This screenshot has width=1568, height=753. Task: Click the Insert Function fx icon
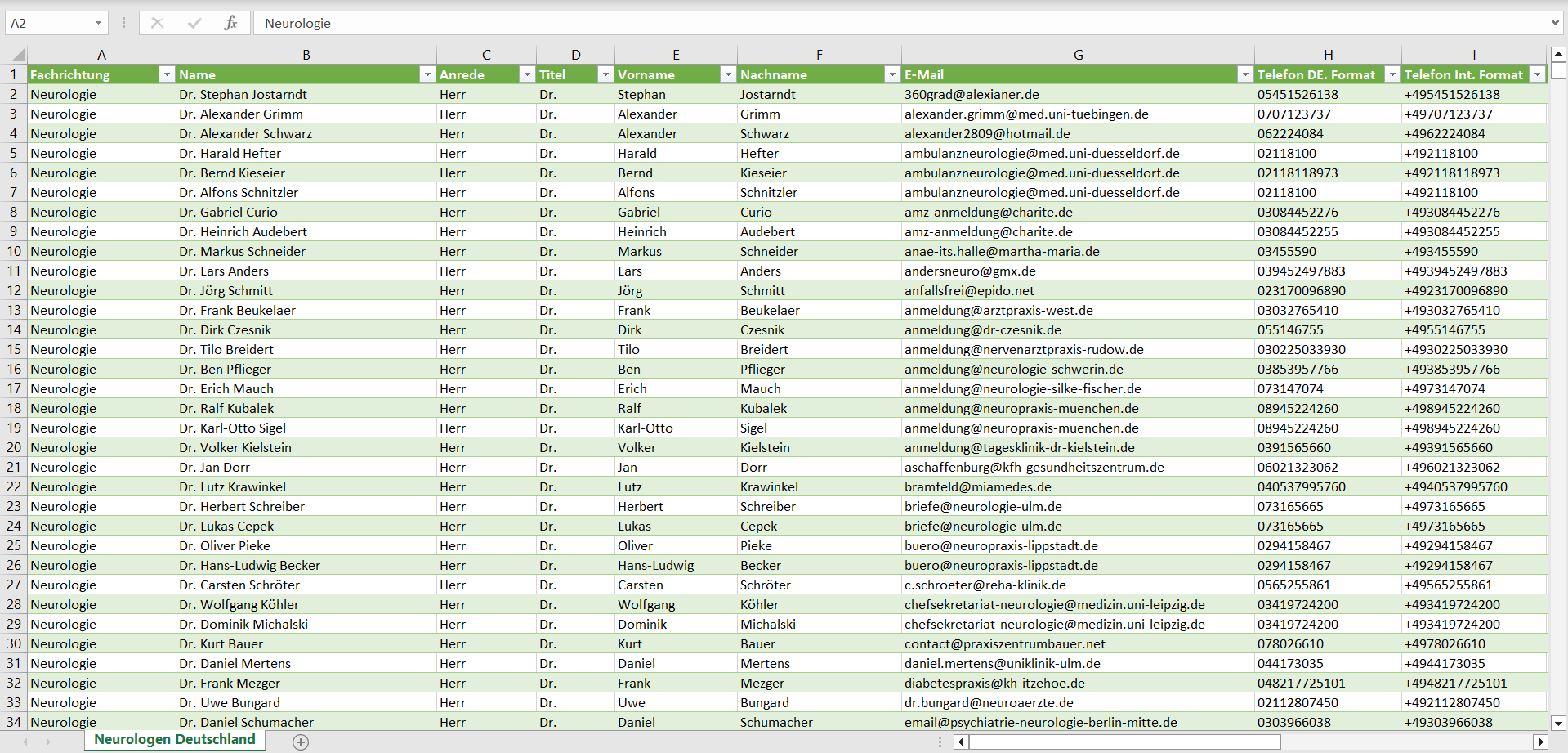click(x=230, y=23)
